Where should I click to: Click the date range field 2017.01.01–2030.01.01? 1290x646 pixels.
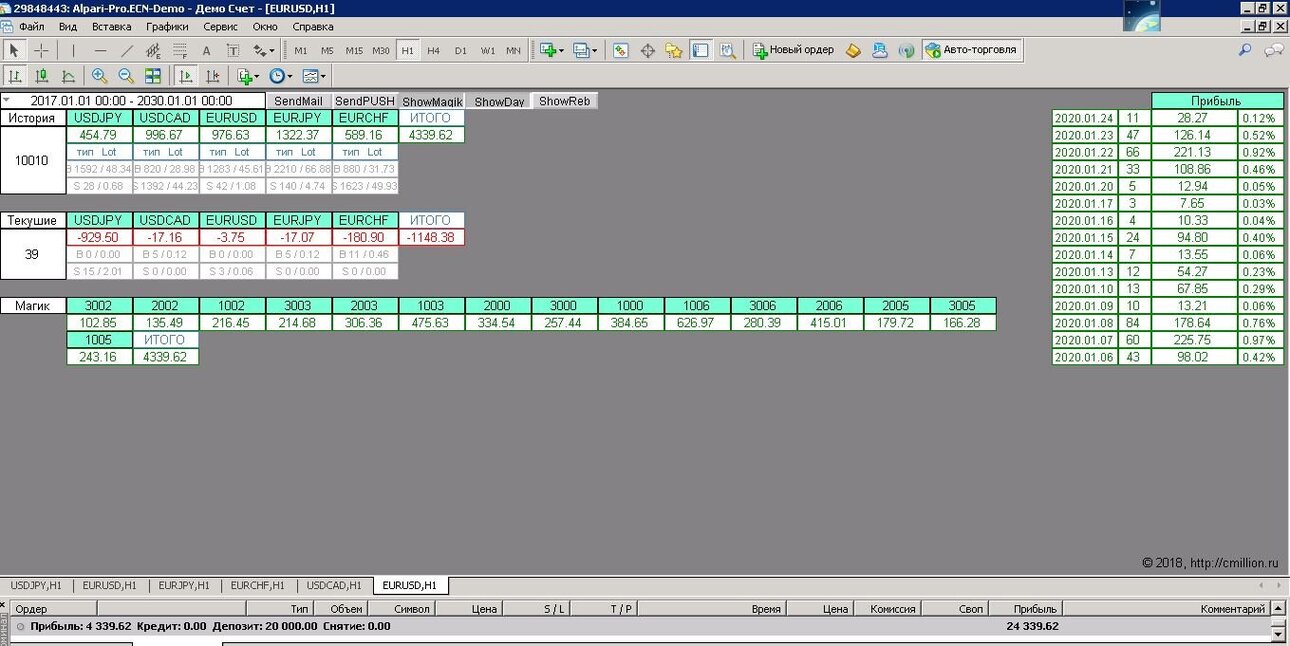pos(131,101)
